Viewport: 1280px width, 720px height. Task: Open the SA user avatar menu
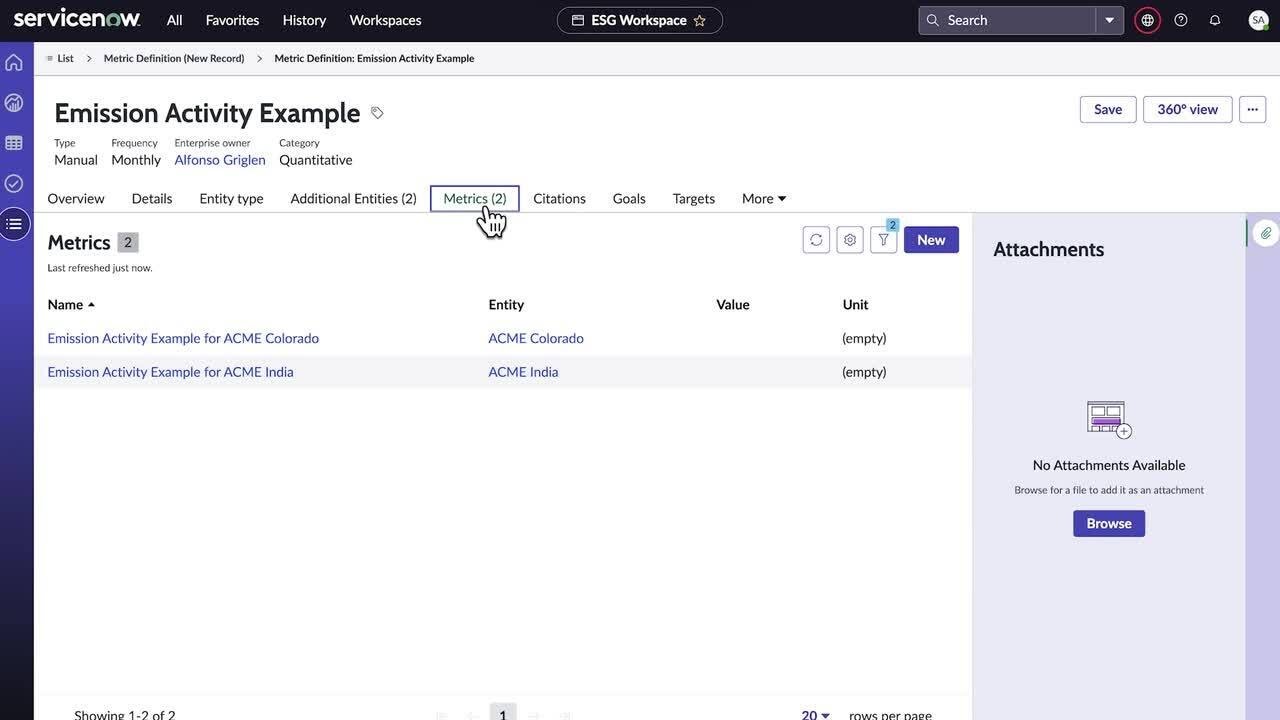pos(1259,20)
